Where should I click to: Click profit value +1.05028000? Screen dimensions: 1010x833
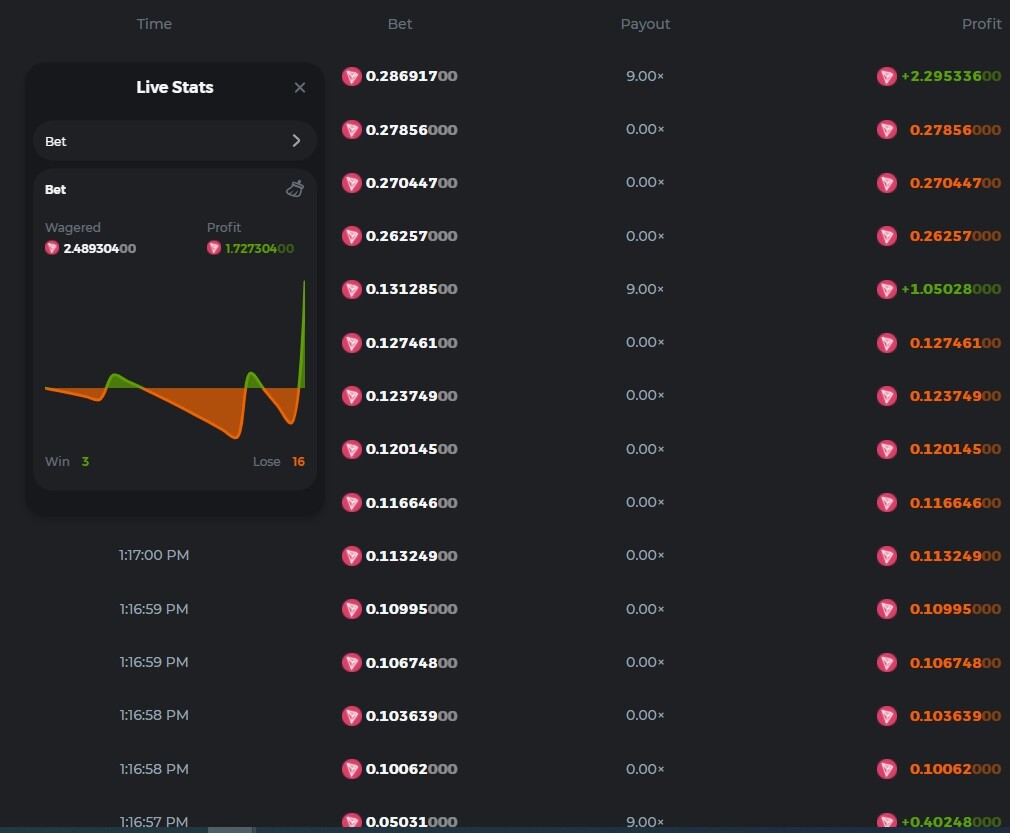click(x=951, y=289)
